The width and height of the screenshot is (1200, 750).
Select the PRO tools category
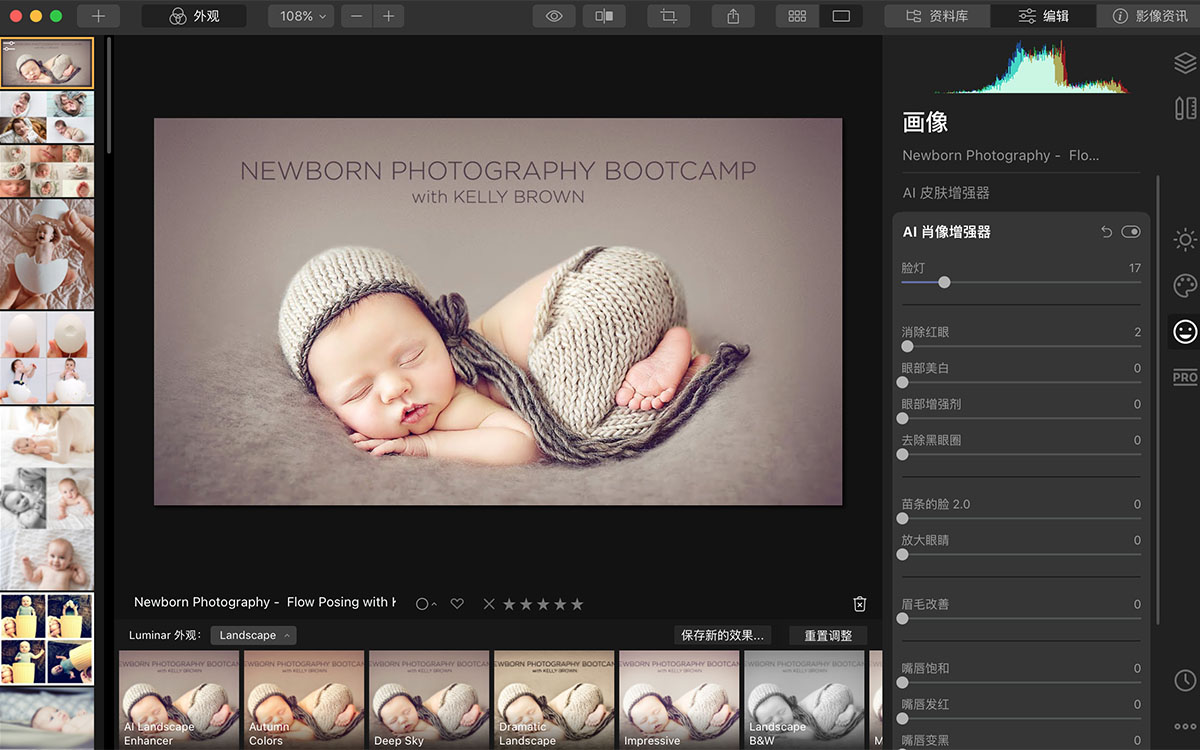(x=1185, y=377)
